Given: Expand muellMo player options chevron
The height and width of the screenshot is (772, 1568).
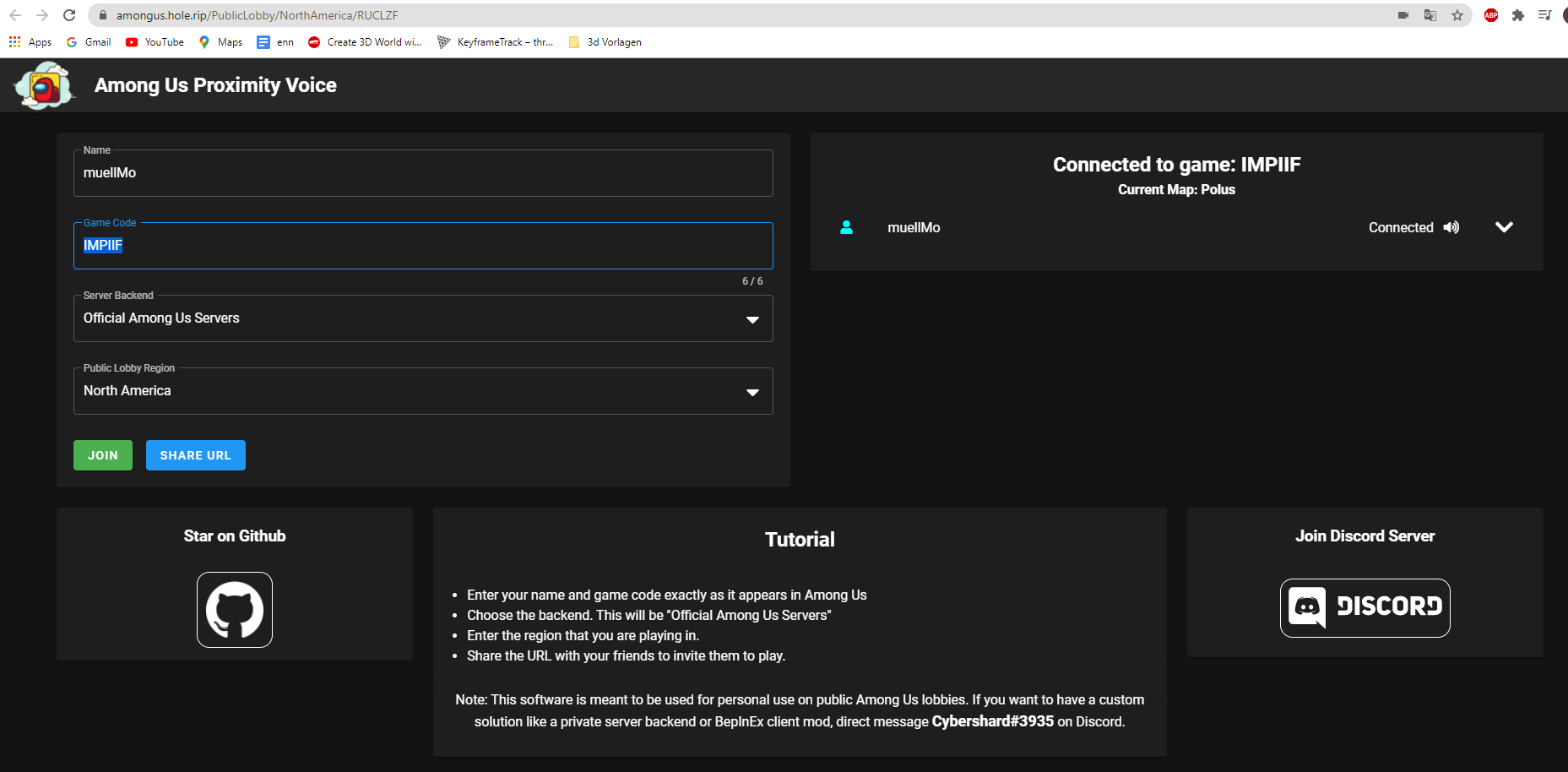Looking at the screenshot, I should coord(1504,227).
